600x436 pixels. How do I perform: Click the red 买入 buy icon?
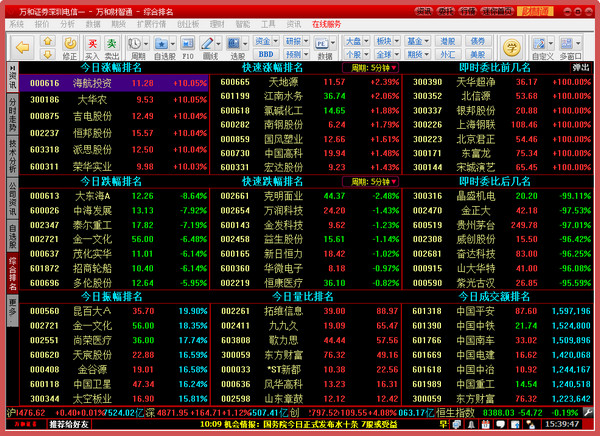tap(92, 46)
